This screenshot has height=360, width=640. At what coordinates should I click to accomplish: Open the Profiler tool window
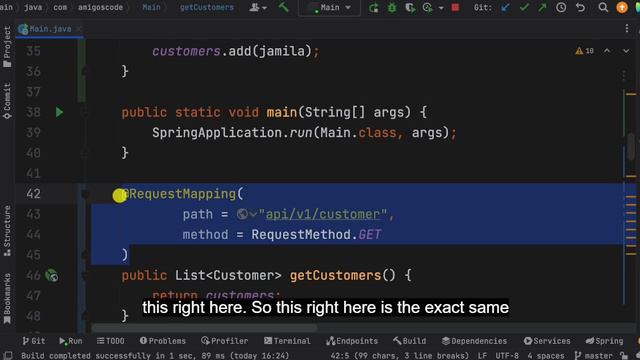(224, 341)
